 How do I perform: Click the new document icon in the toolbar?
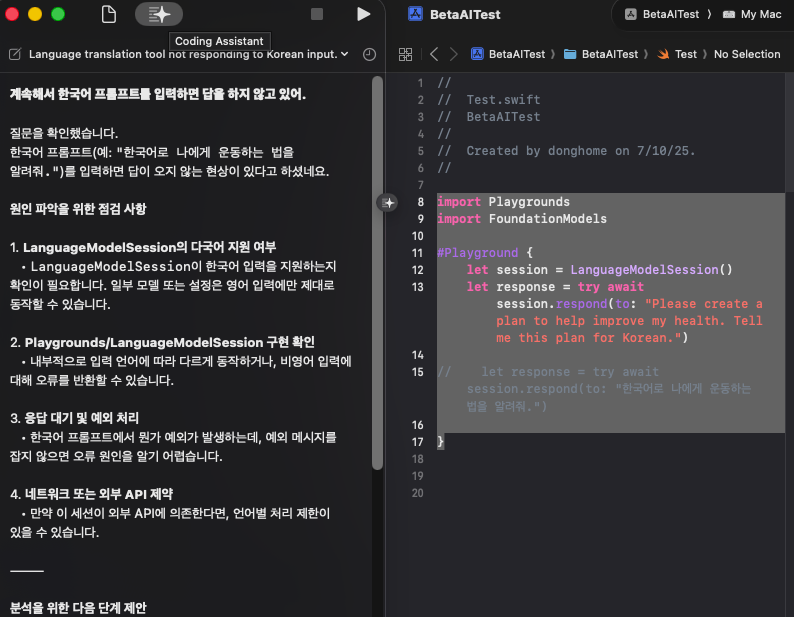[108, 14]
